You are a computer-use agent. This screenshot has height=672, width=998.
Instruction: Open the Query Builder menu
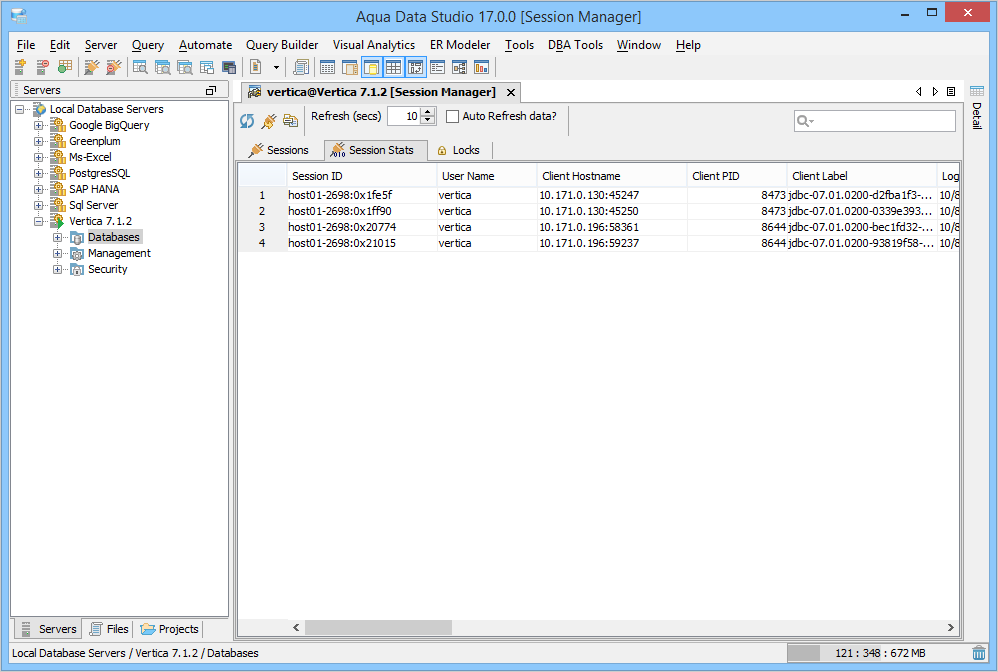pyautogui.click(x=282, y=45)
